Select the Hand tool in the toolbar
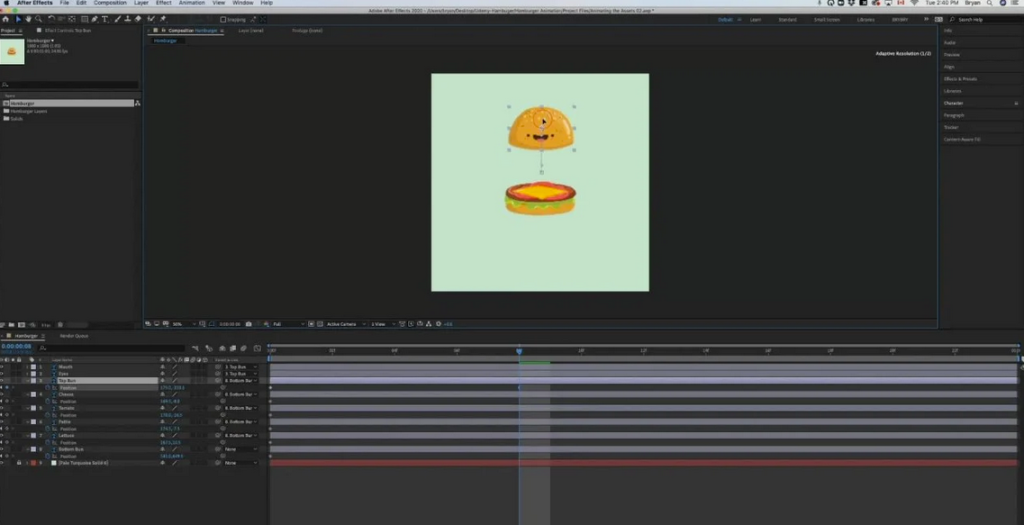This screenshot has width=1024, height=525. click(27, 19)
